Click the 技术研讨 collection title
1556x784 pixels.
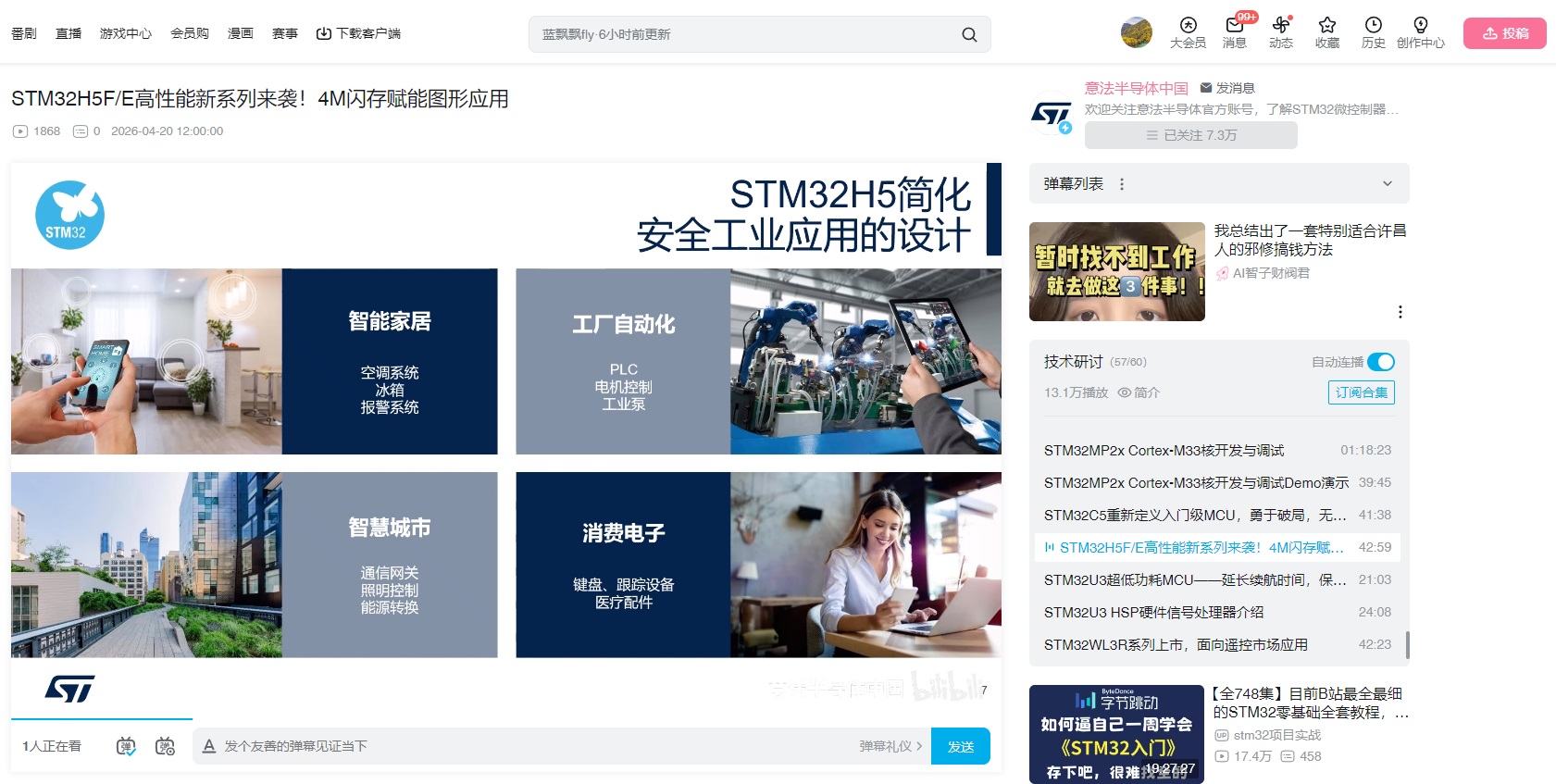click(x=1074, y=362)
